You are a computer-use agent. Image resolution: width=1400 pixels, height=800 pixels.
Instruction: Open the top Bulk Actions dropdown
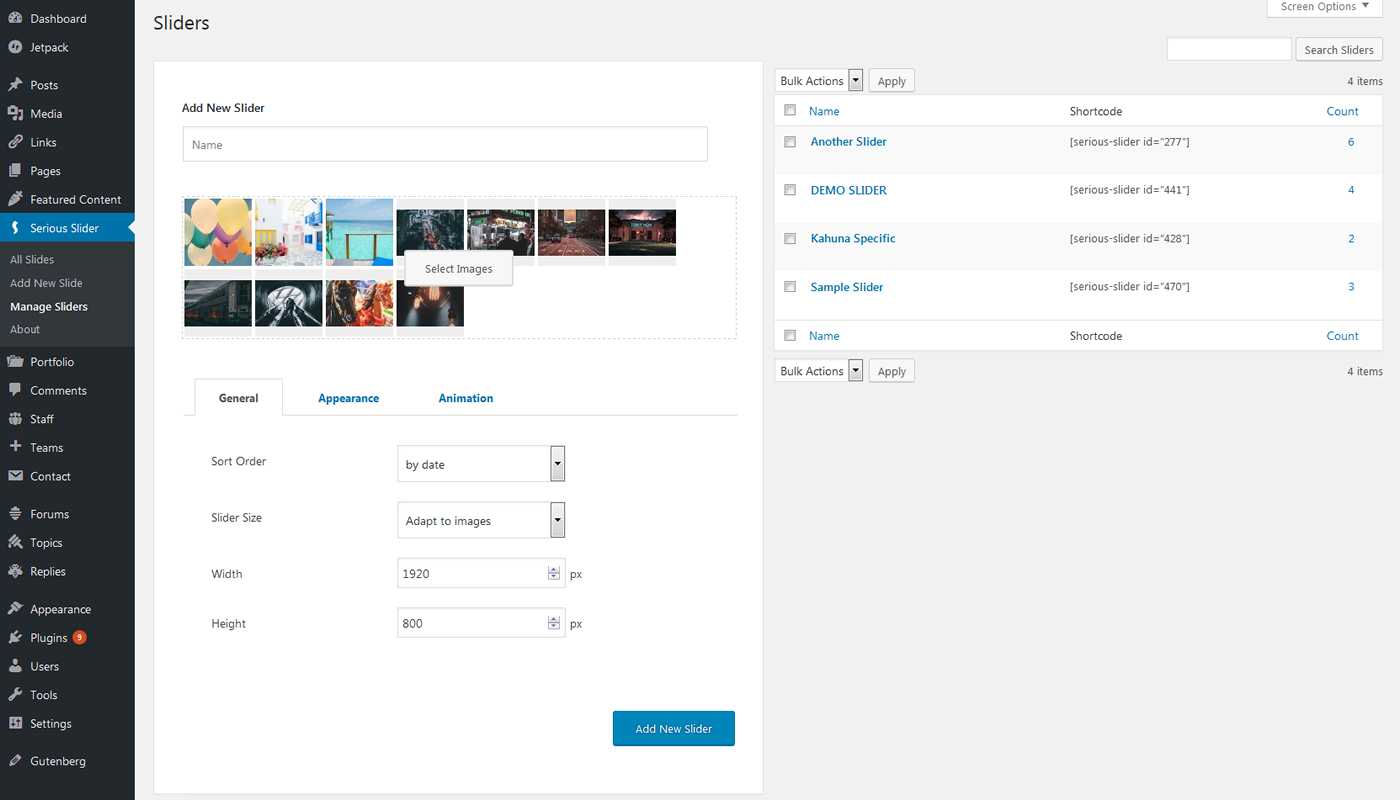(819, 81)
